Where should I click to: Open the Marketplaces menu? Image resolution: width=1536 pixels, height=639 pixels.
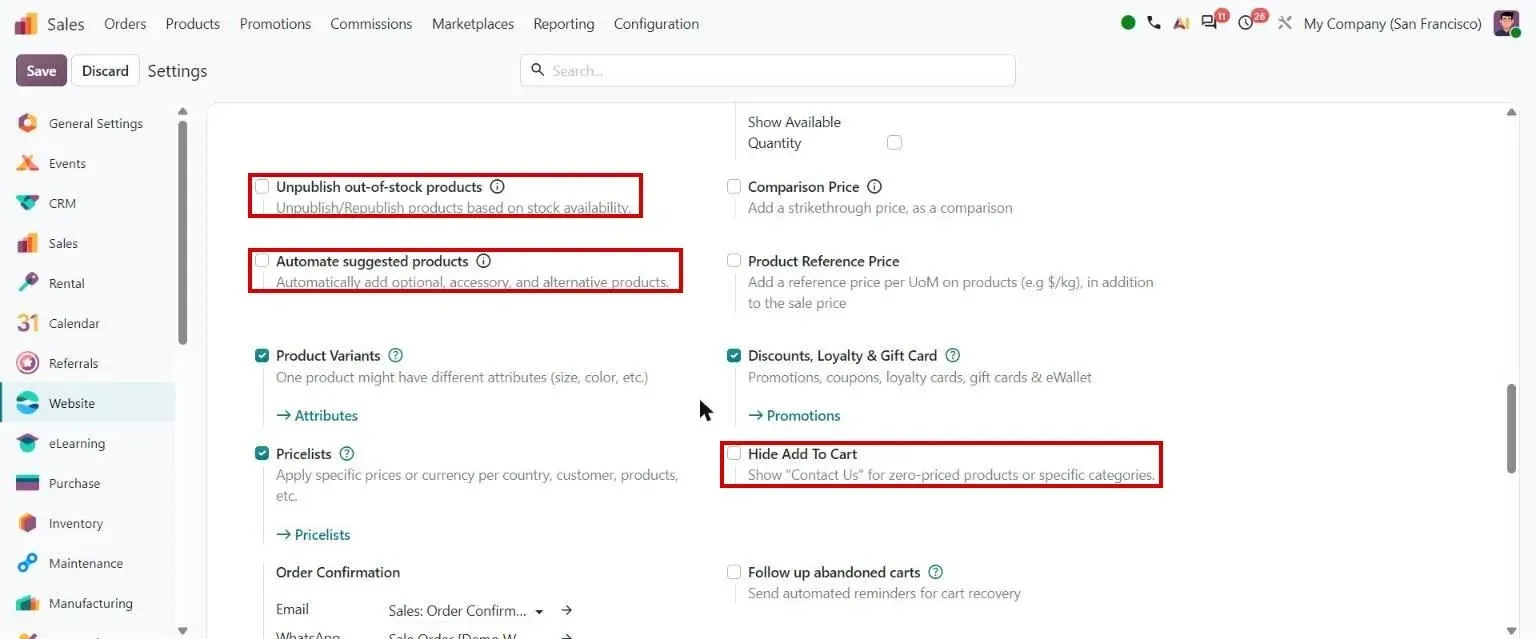click(473, 23)
